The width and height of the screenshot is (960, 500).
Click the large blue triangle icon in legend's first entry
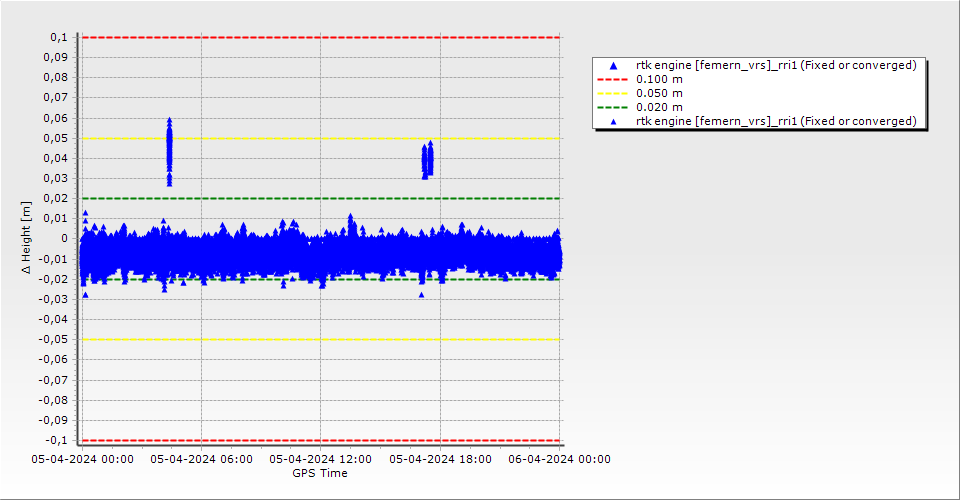[x=613, y=65]
